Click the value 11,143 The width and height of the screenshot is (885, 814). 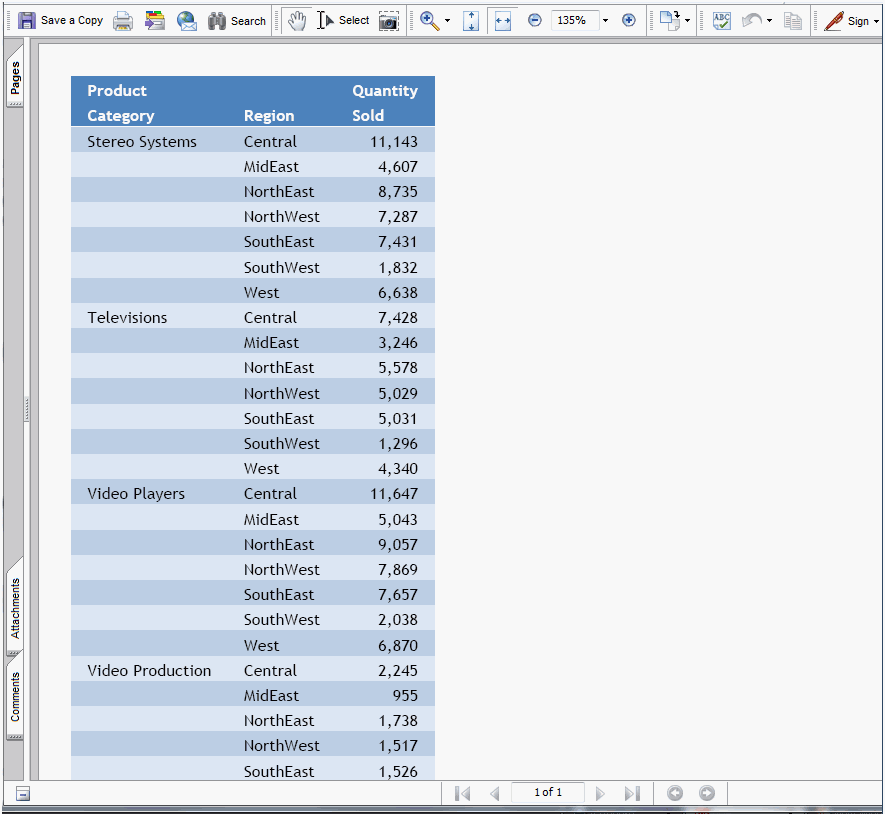coord(394,142)
